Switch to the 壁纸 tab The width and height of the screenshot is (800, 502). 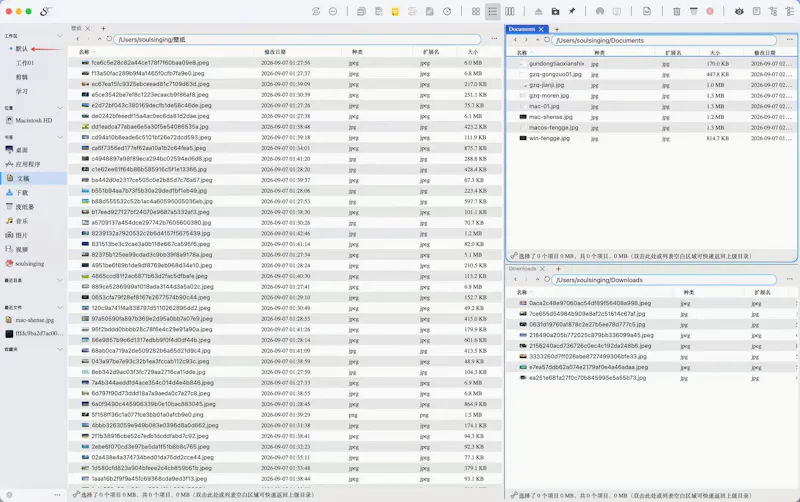click(x=77, y=29)
